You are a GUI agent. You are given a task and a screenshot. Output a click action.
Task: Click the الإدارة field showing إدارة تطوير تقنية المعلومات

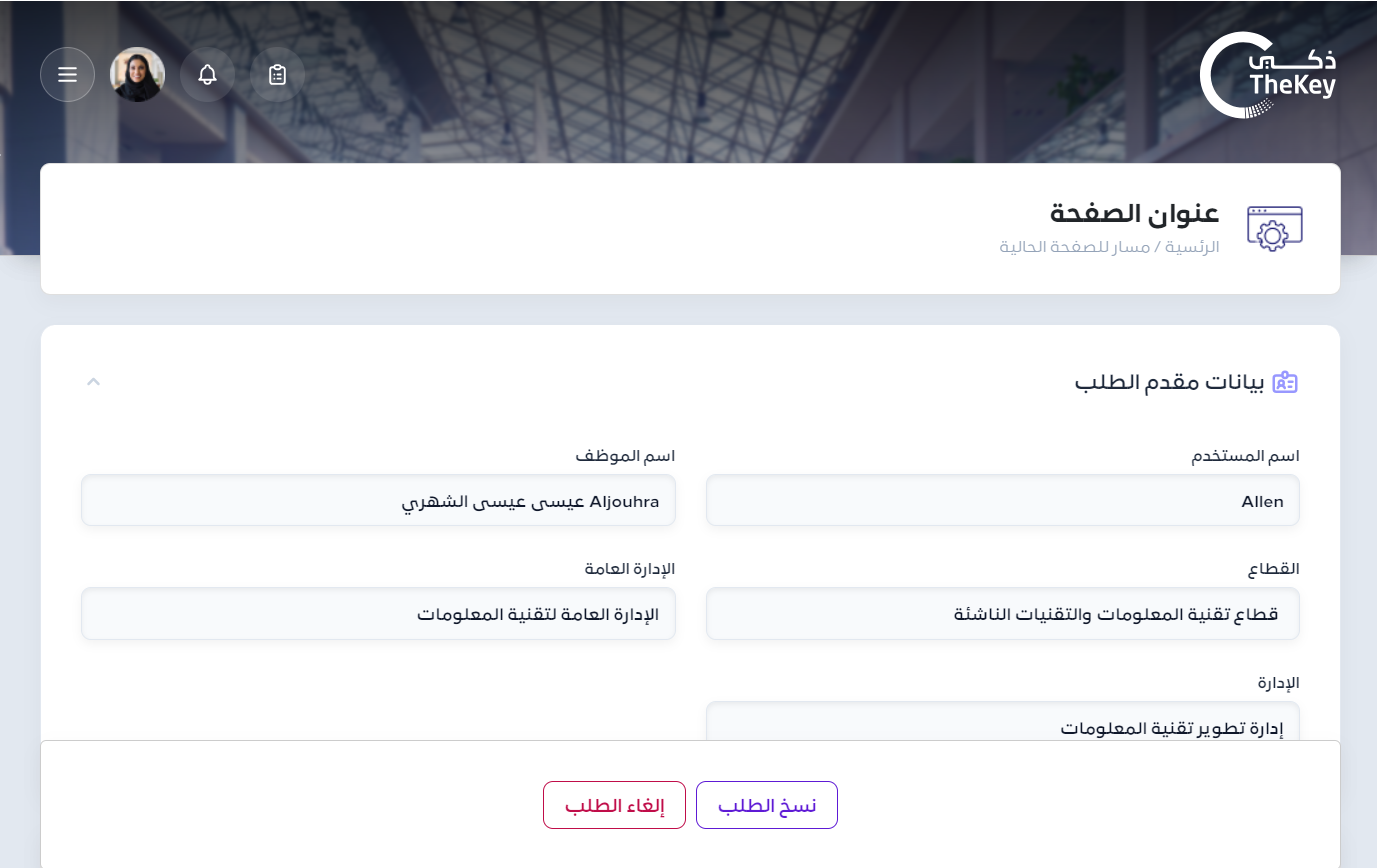1002,724
